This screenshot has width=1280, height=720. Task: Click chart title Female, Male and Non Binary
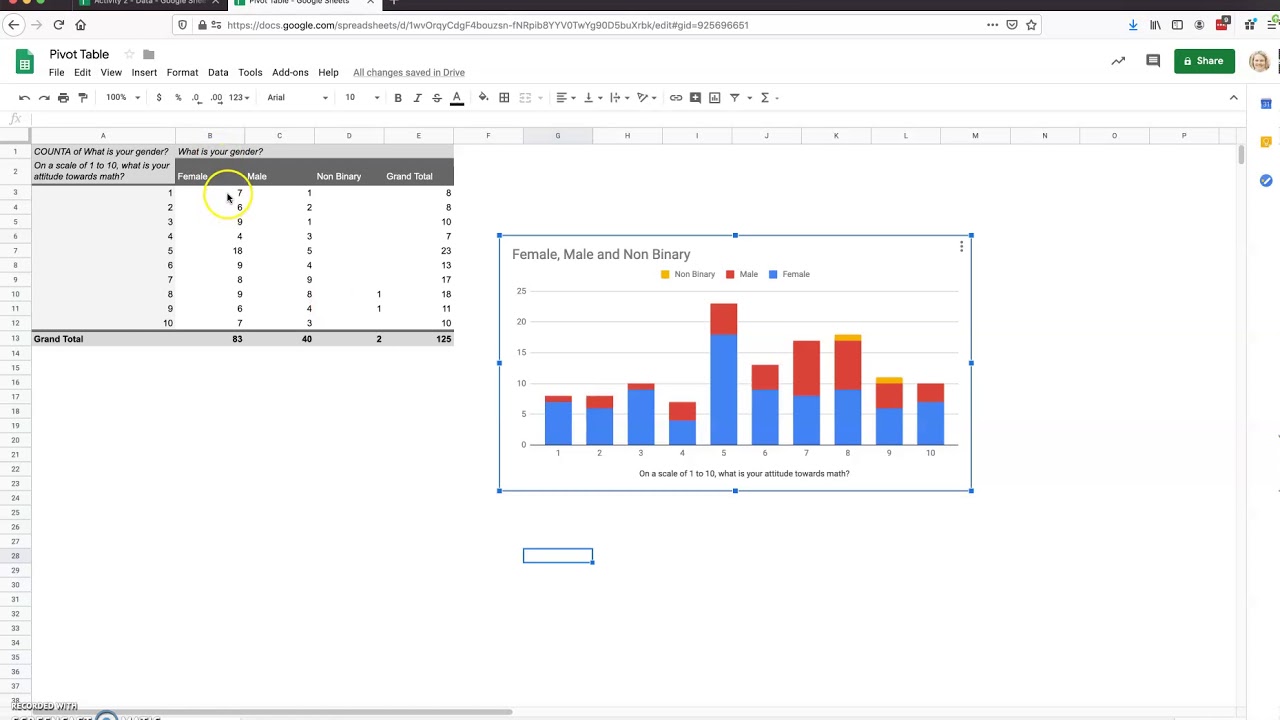point(601,254)
